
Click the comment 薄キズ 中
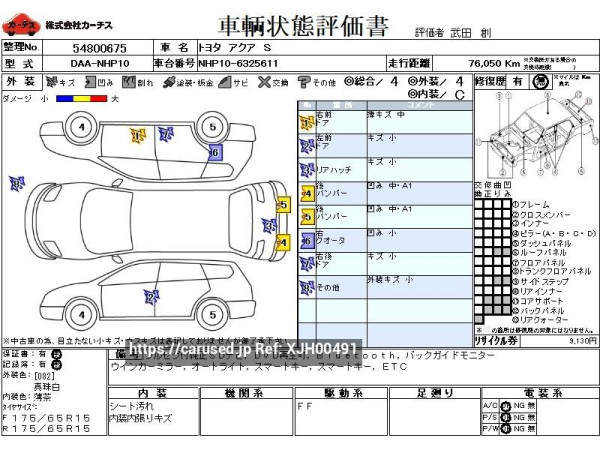pos(386,114)
